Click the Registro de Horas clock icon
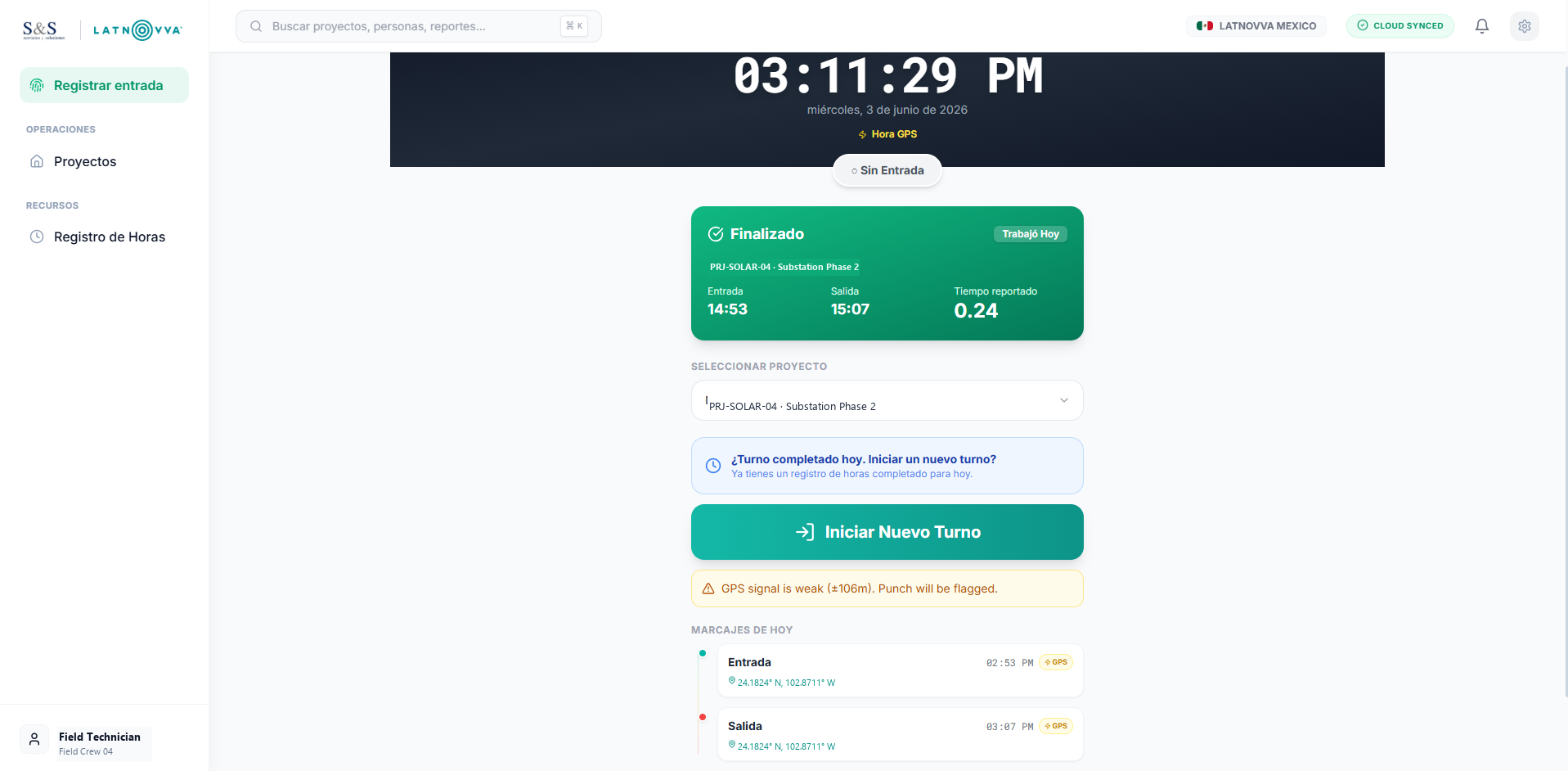The image size is (1568, 771). (x=37, y=237)
